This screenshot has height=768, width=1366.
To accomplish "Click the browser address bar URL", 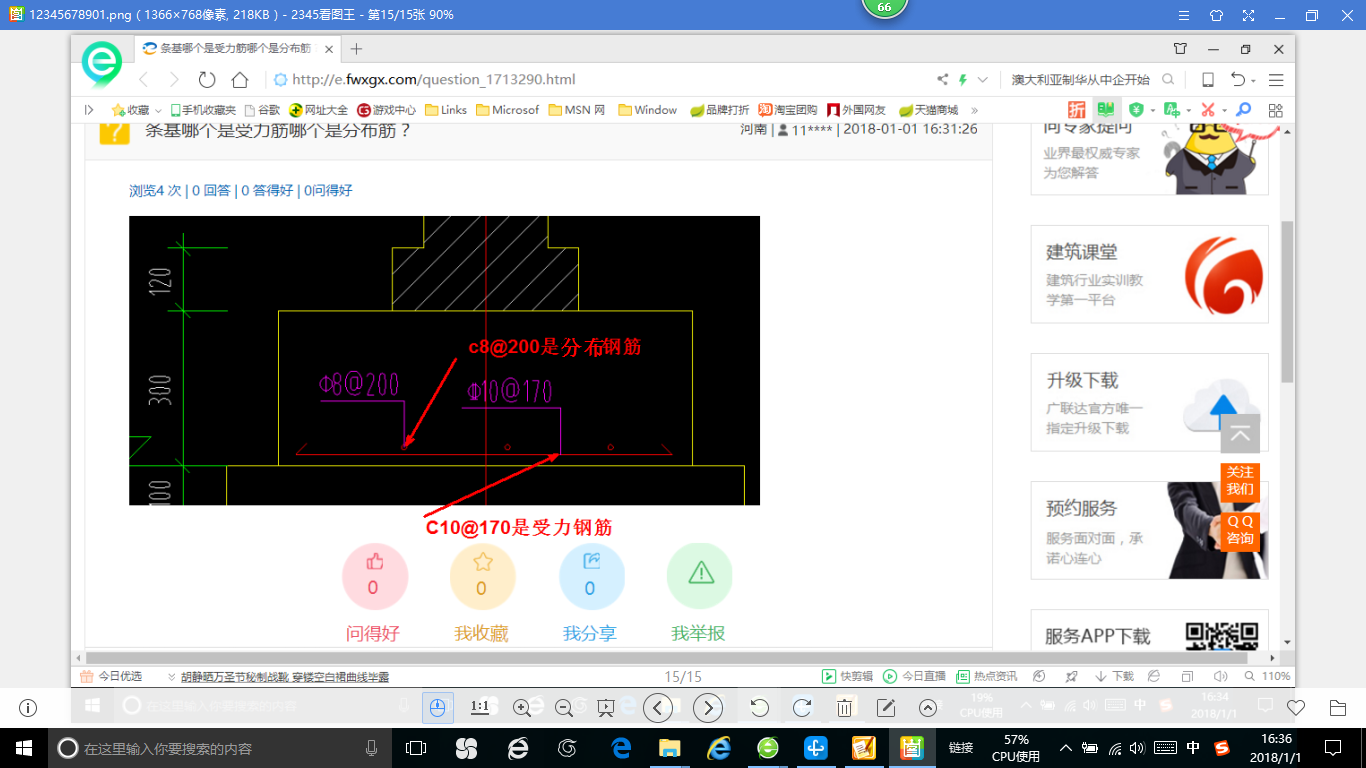I will pyautogui.click(x=434, y=80).
